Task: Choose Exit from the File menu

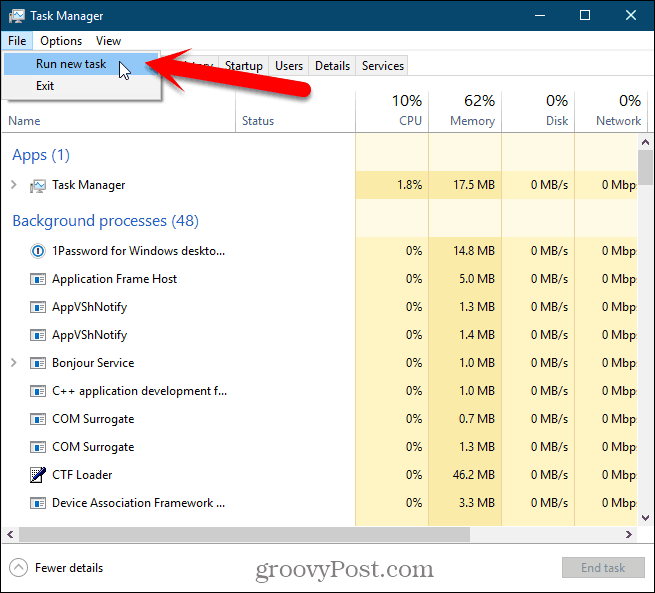Action: click(81, 86)
